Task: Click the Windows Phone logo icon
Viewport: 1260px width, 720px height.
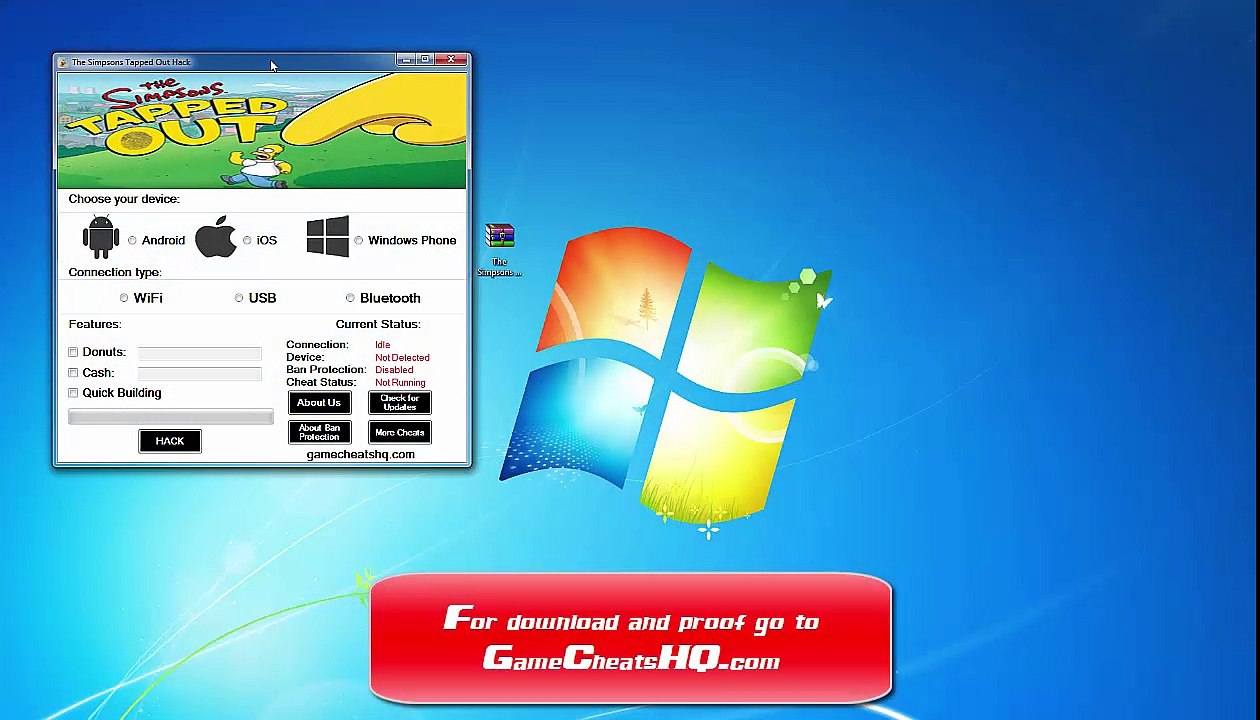Action: tap(328, 237)
